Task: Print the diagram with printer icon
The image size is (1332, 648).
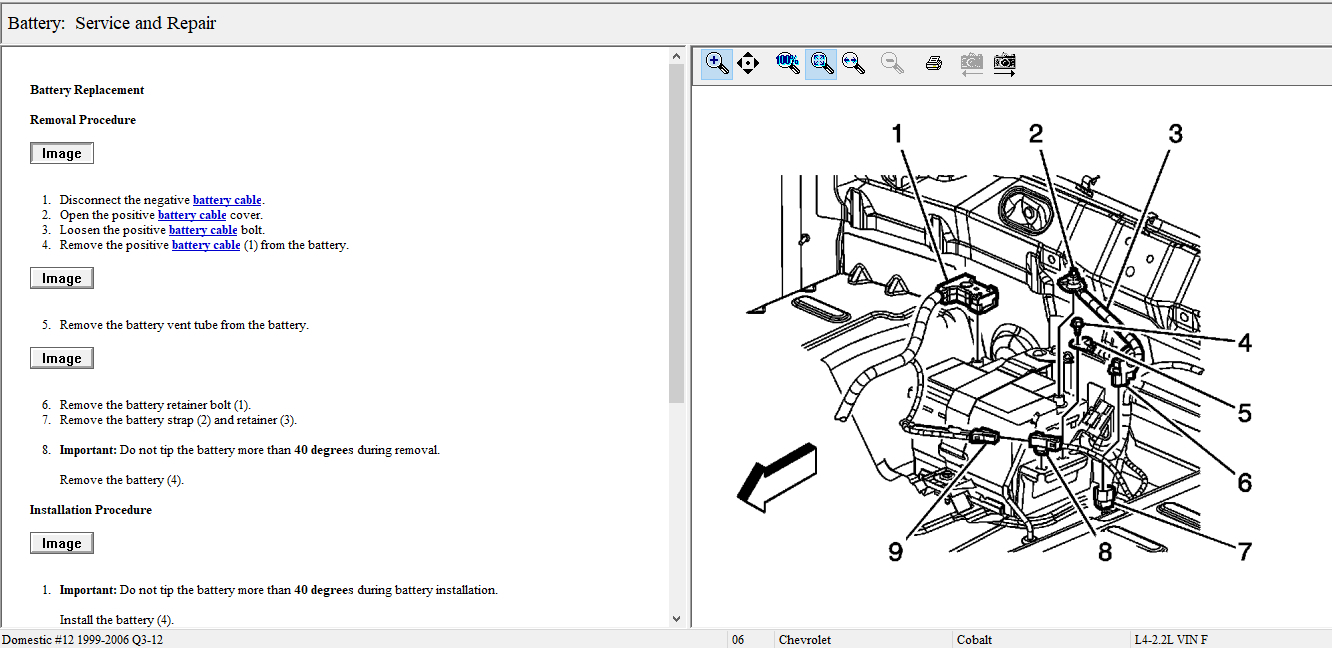Action: (x=934, y=64)
